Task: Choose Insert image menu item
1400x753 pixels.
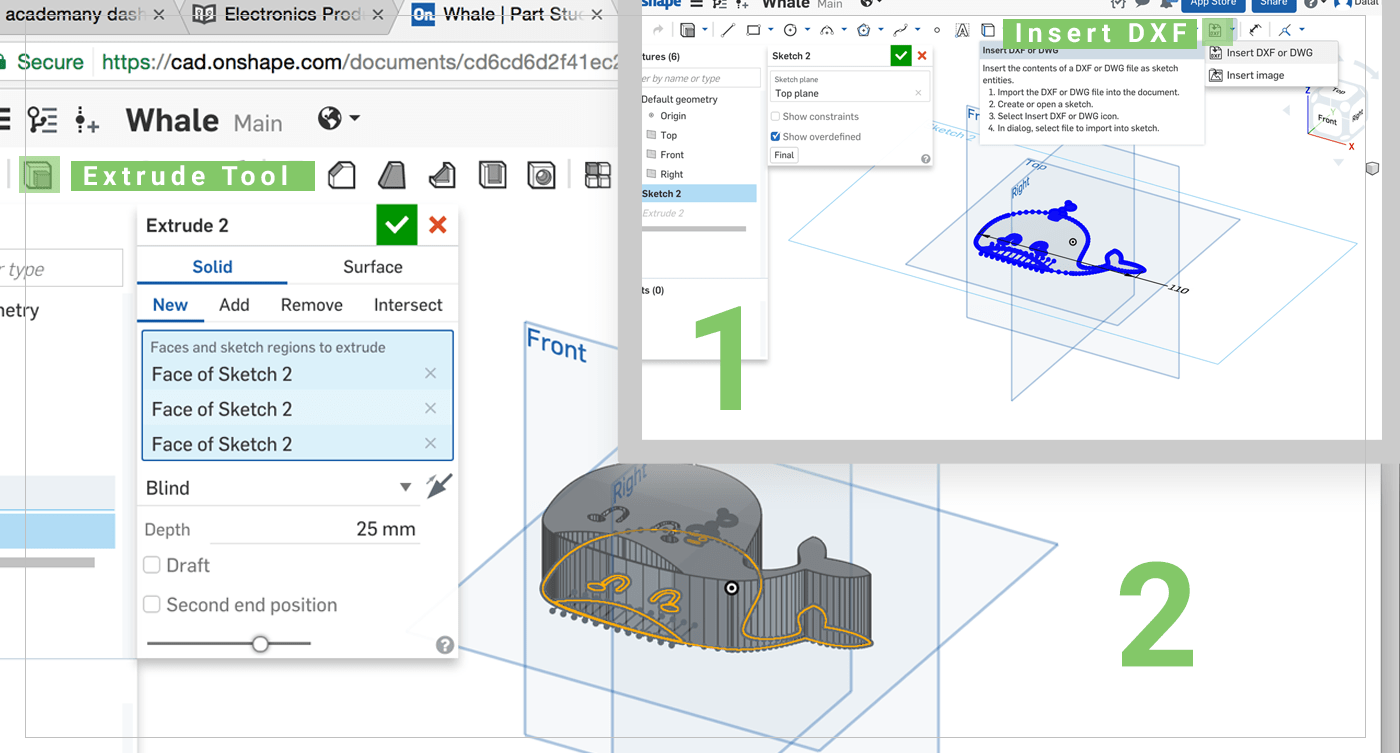Action: (x=1270, y=75)
